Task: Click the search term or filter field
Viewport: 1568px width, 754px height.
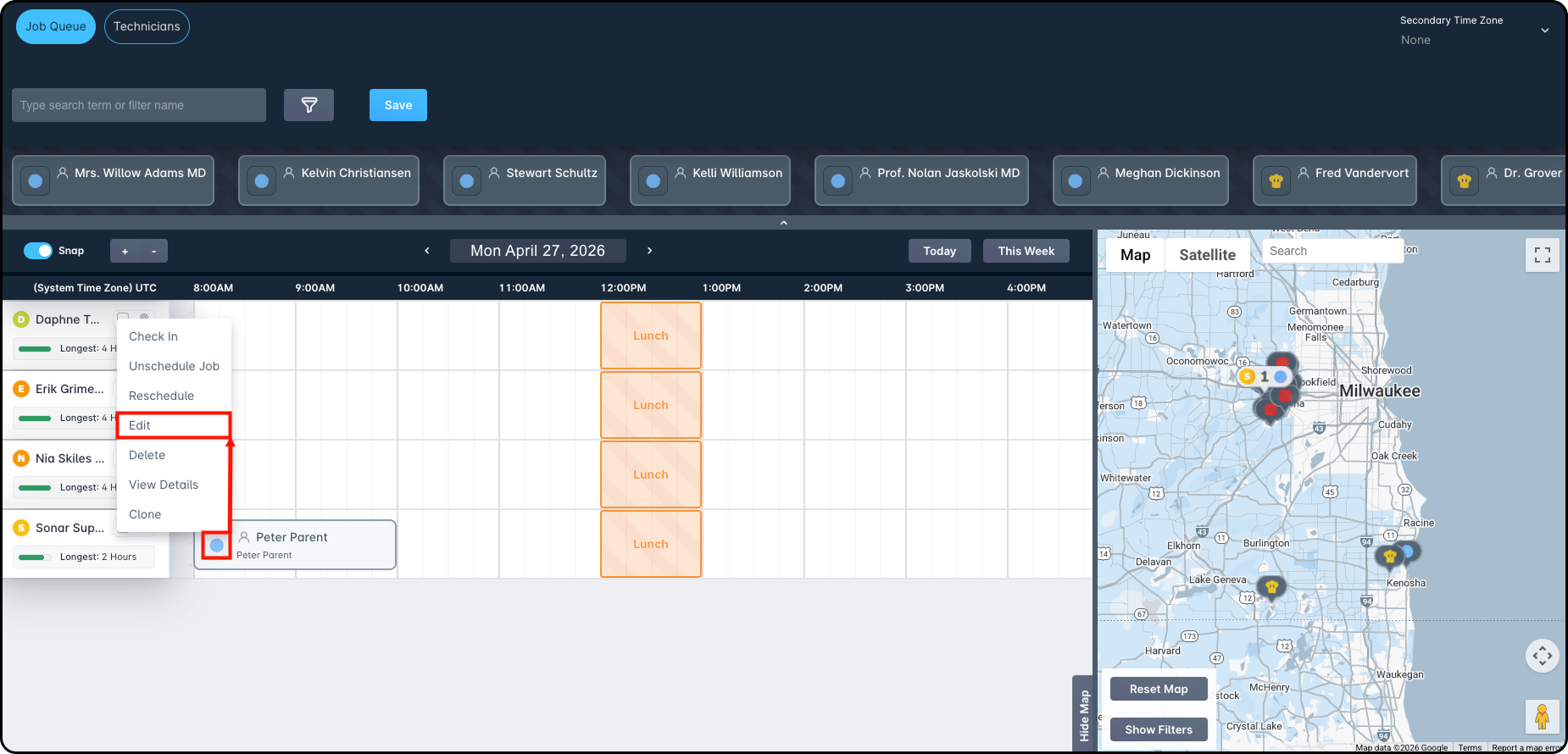Action: (139, 105)
